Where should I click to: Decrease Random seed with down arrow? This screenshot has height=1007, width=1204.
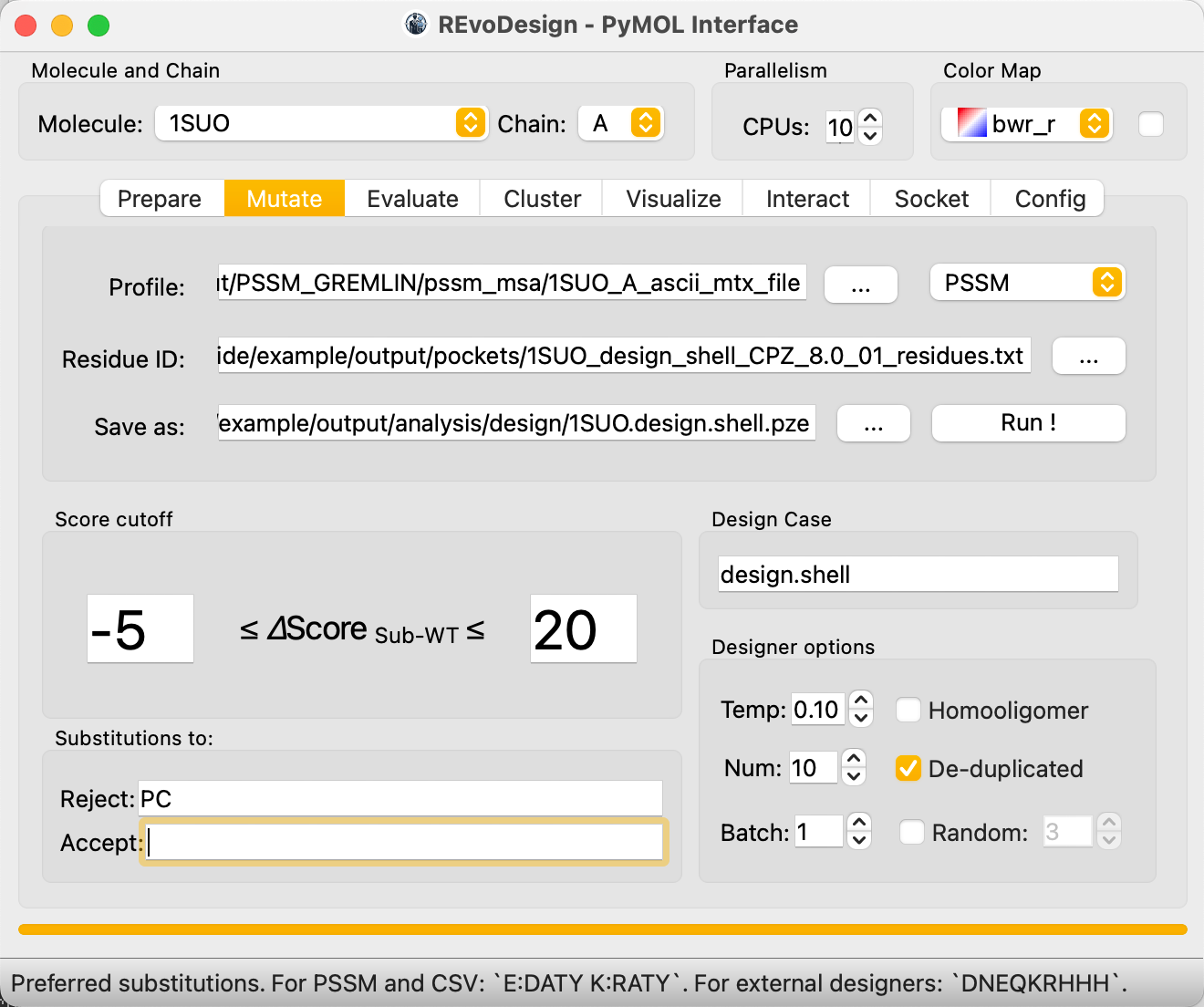click(1108, 840)
